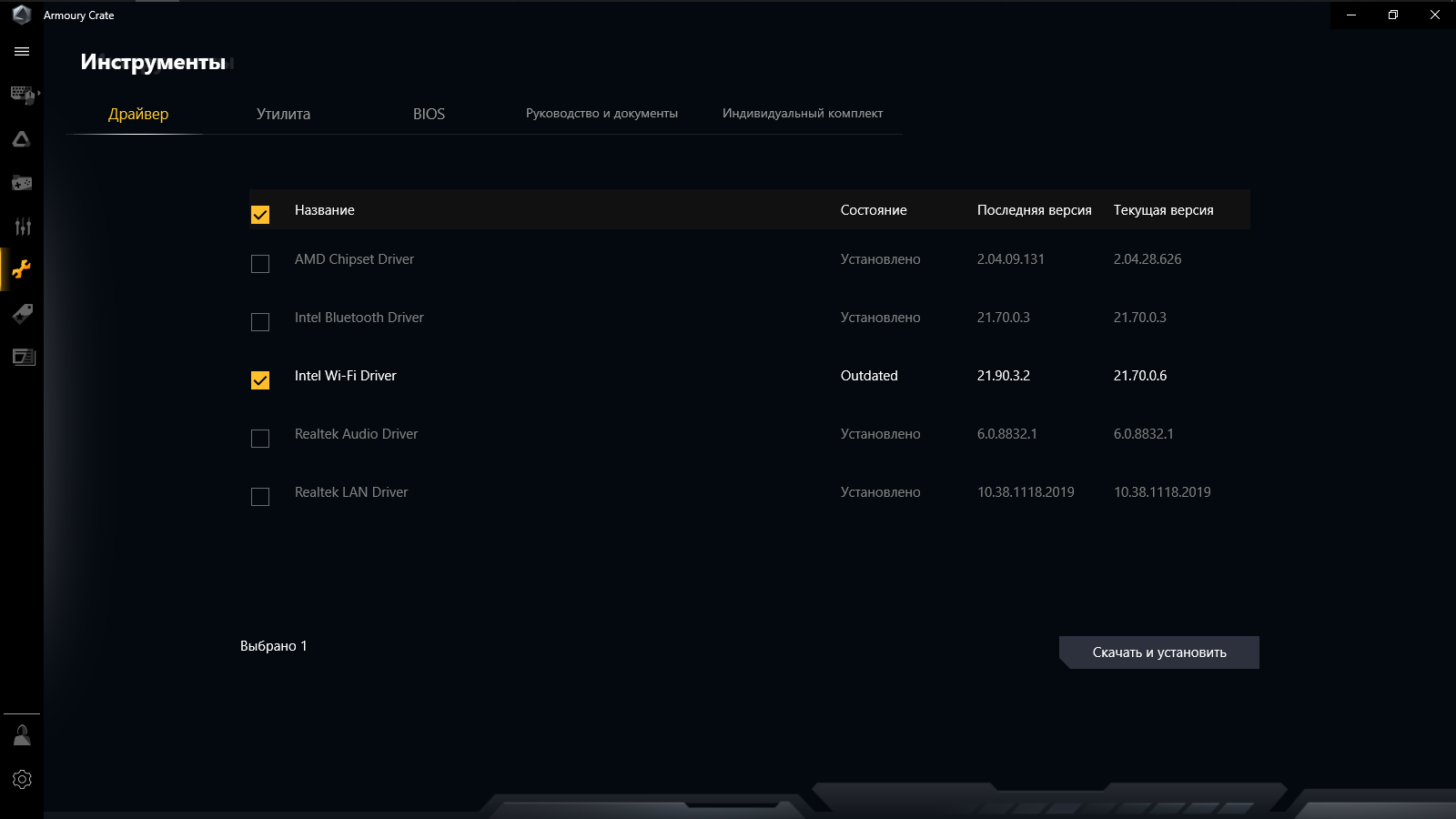Open the Индивидуальный комплект tab
This screenshot has height=819, width=1456.
803,114
